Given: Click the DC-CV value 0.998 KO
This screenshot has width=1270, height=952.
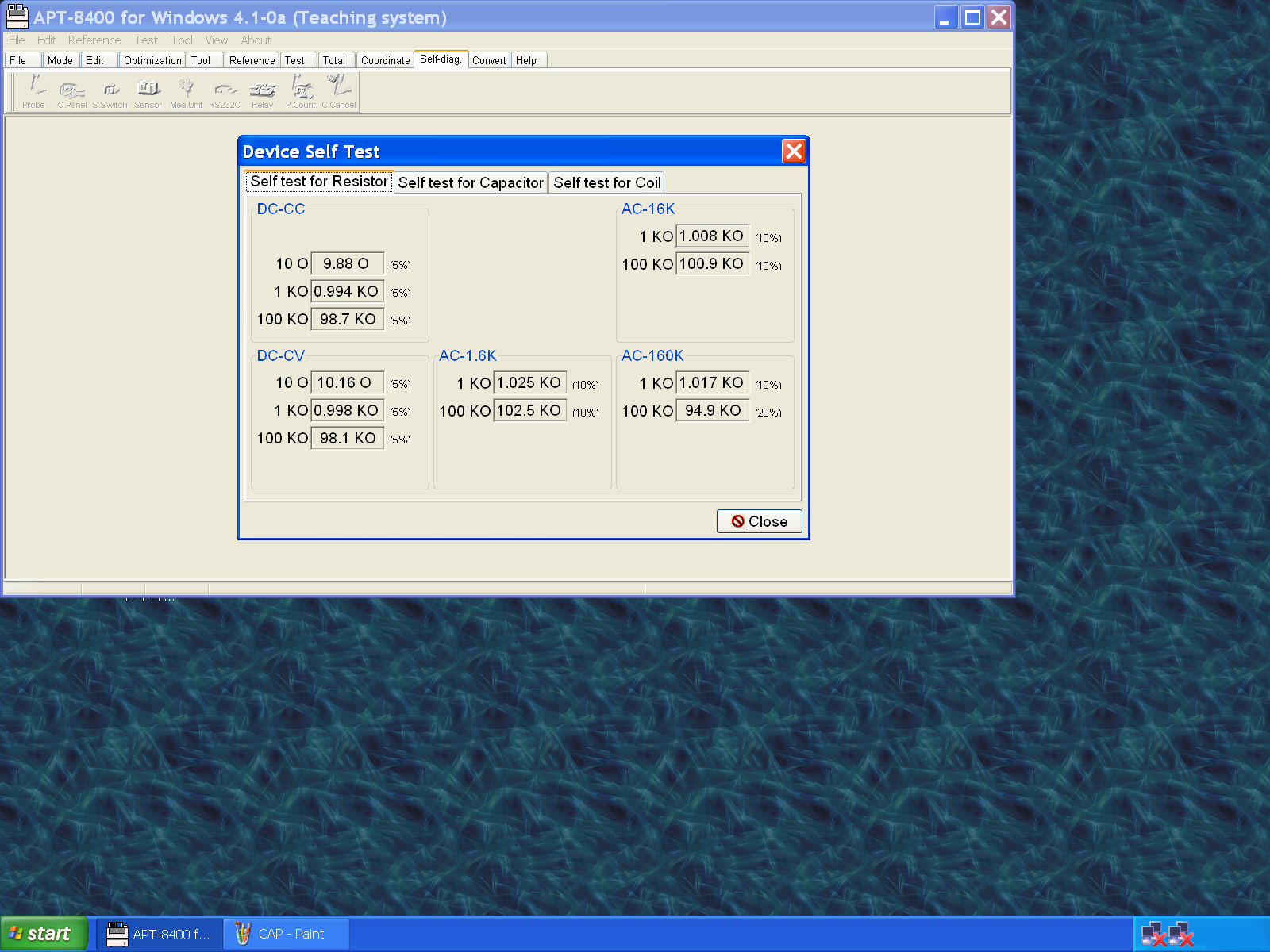Looking at the screenshot, I should click(x=347, y=410).
